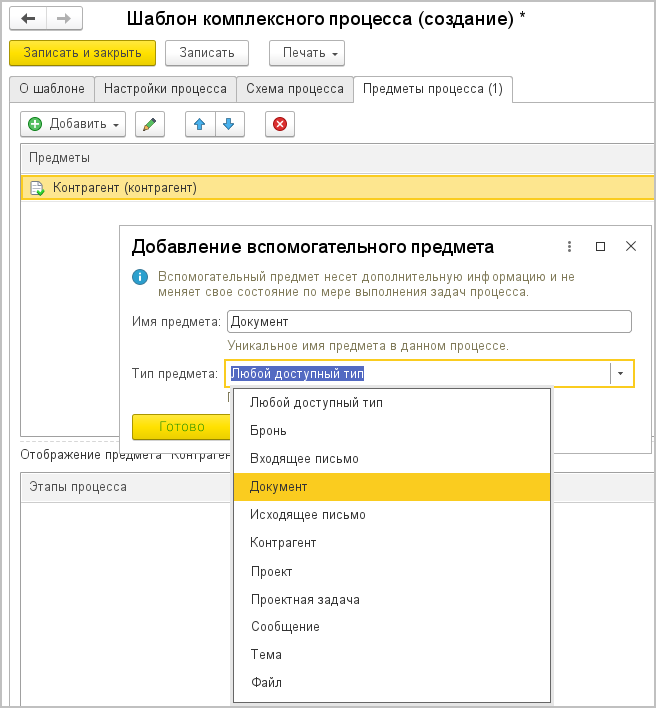Click the back navigation arrow
The width and height of the screenshot is (656, 708).
tap(28, 19)
